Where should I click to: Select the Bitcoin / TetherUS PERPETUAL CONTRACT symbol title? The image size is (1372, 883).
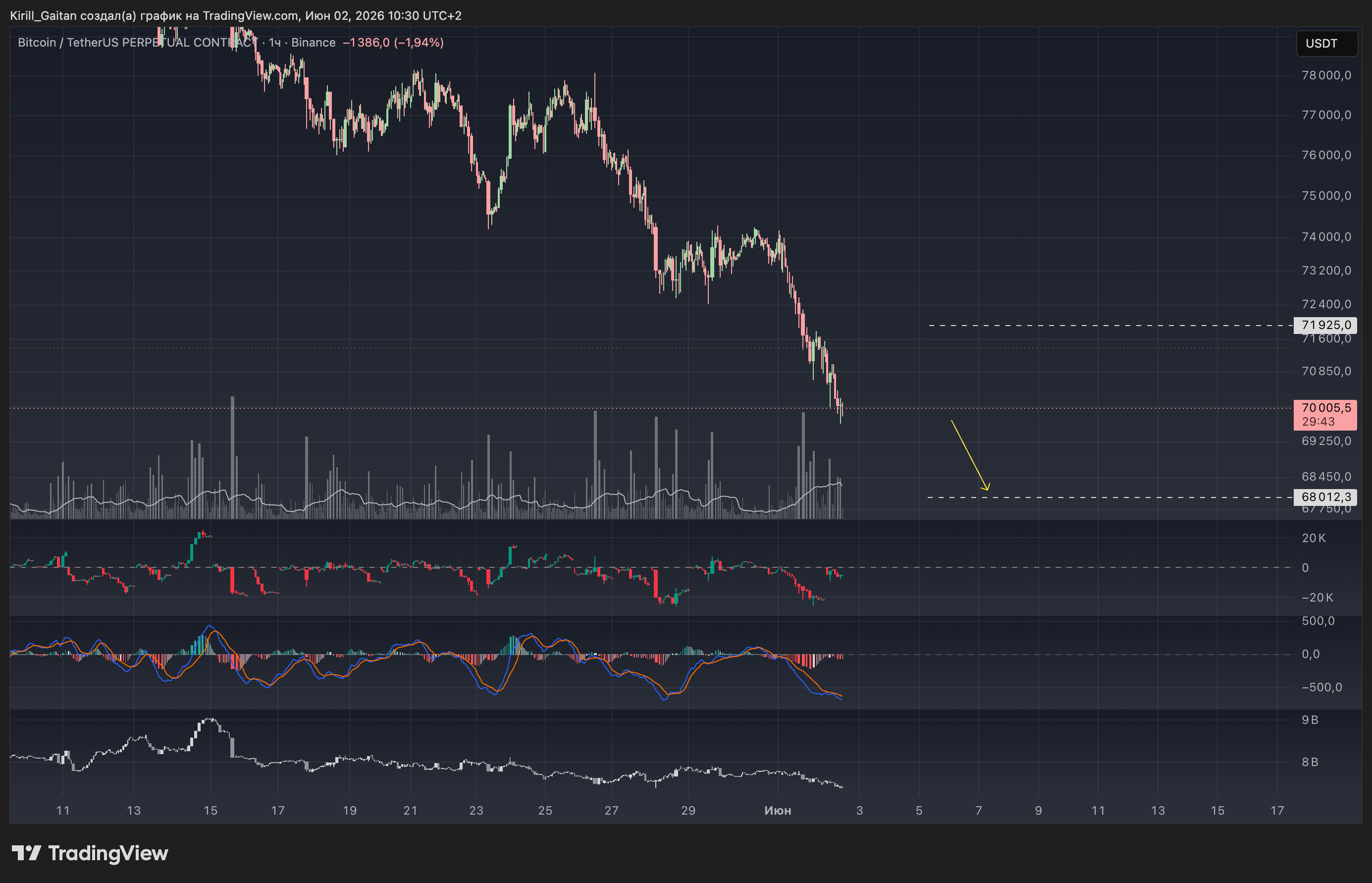138,43
